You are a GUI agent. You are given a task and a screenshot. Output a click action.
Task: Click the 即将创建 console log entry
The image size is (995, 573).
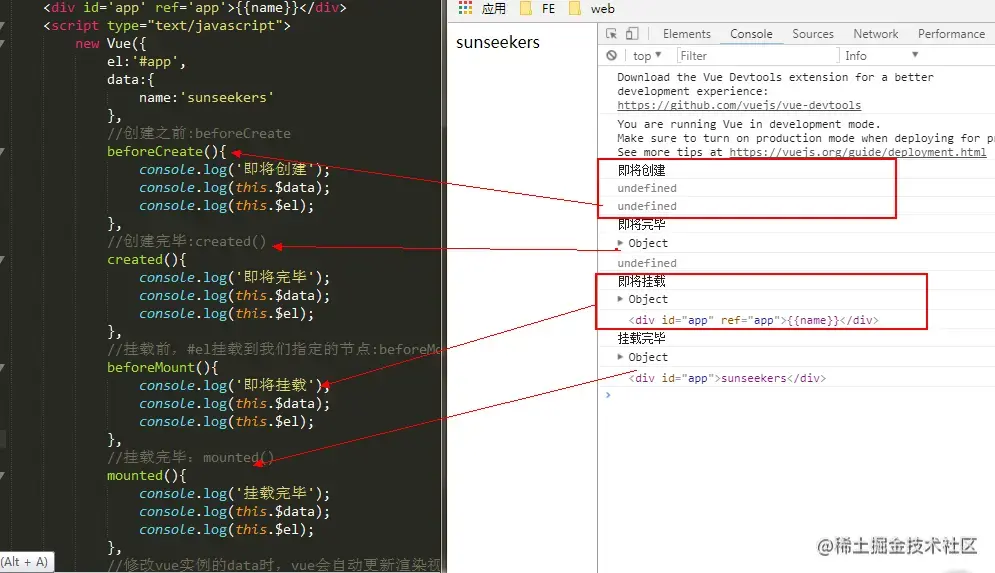[x=642, y=170]
